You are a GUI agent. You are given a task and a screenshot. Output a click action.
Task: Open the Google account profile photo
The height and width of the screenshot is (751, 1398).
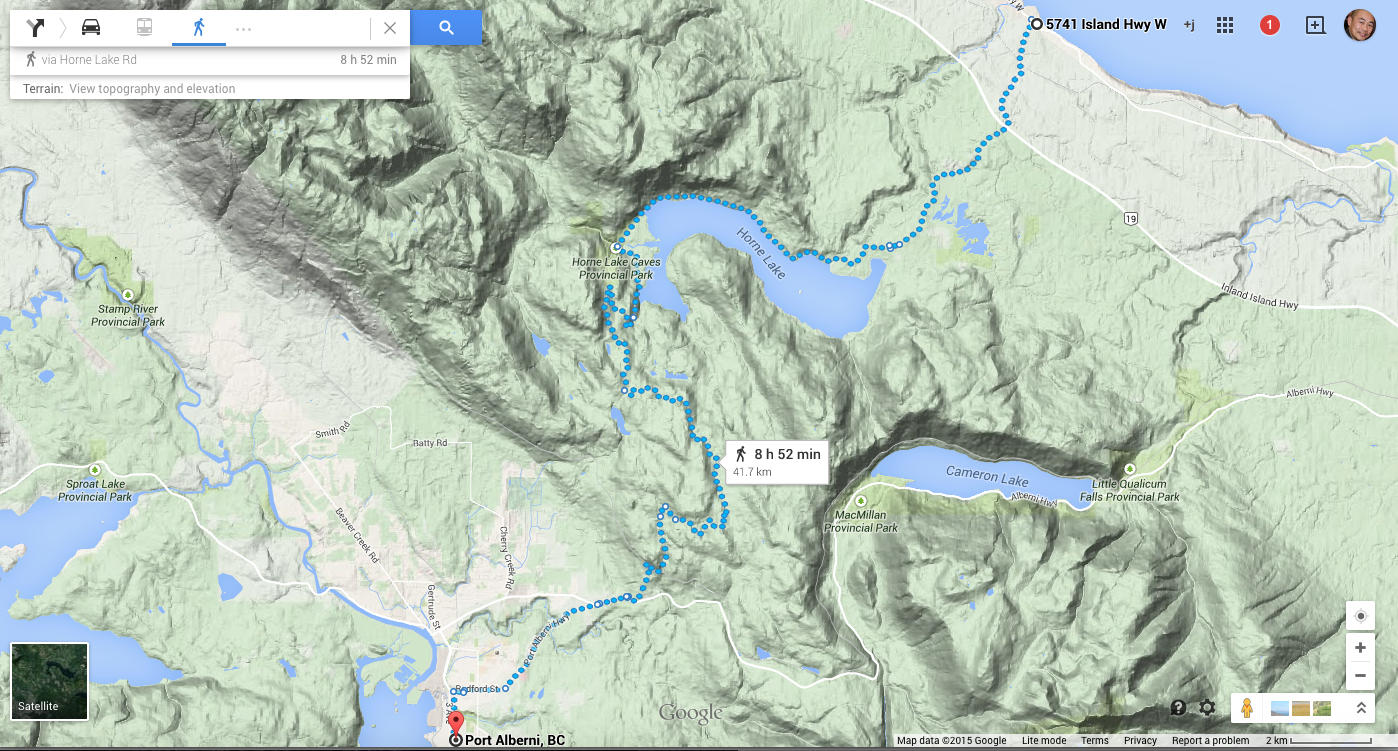[x=1359, y=25]
